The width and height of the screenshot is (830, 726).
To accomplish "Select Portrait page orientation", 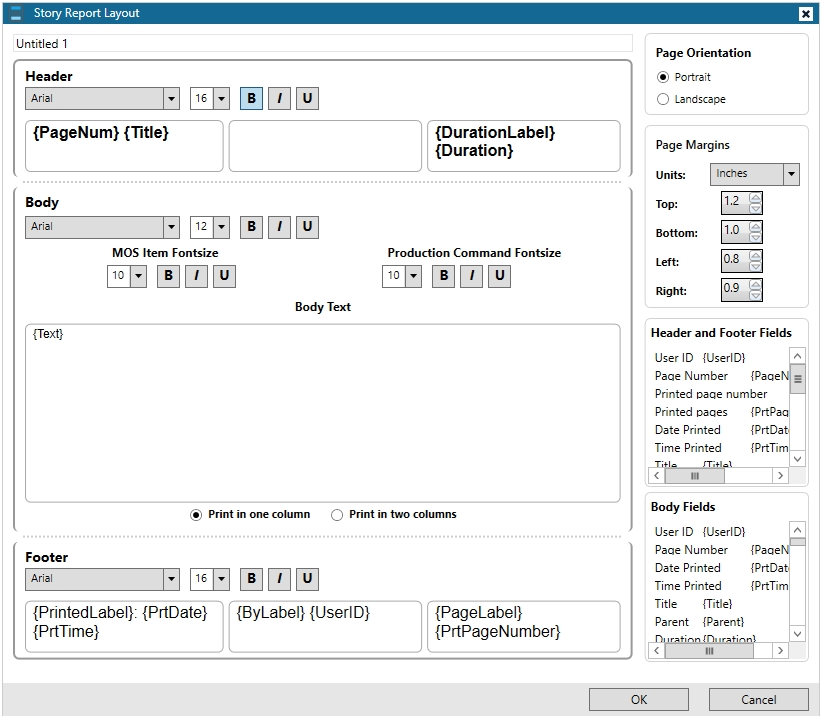I will pos(663,77).
